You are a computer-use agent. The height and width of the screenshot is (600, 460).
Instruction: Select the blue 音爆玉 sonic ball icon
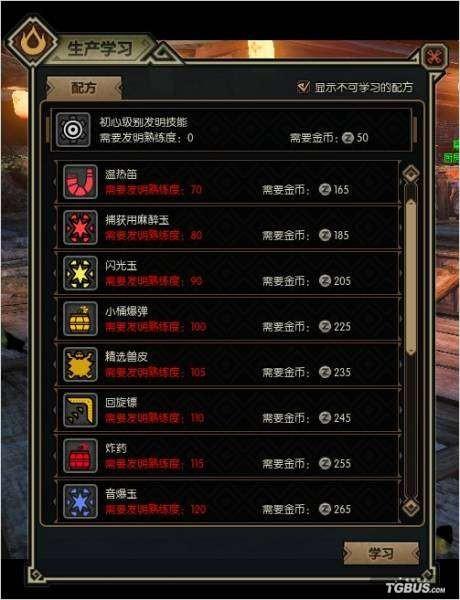(80, 501)
